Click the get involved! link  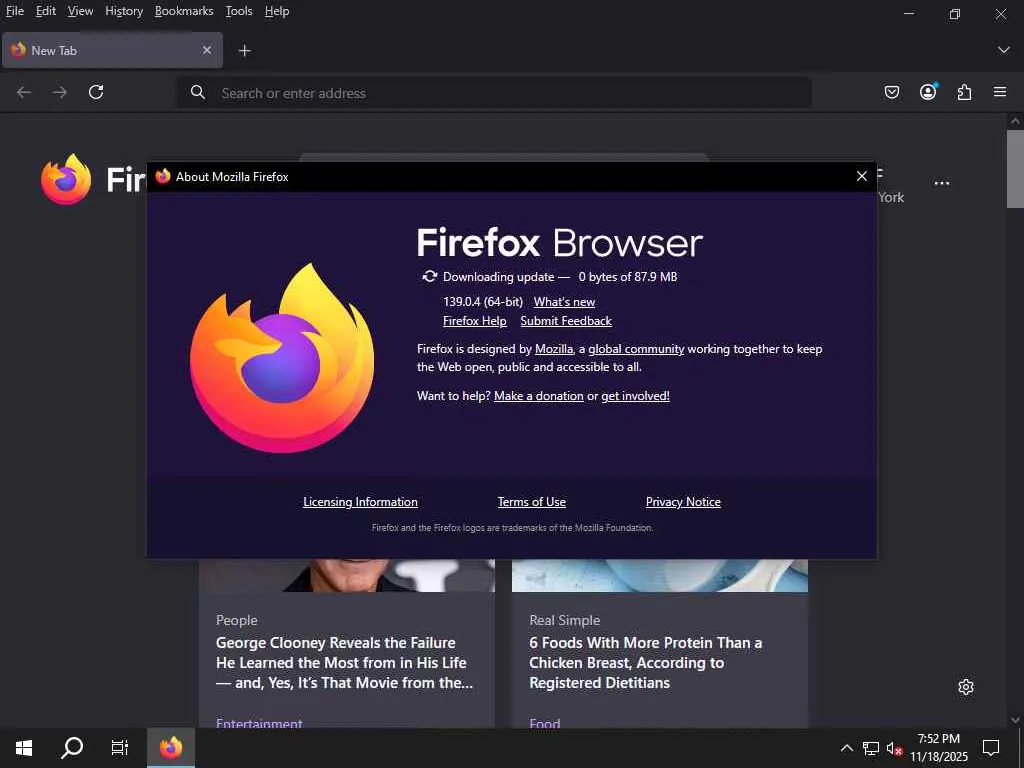(x=635, y=396)
